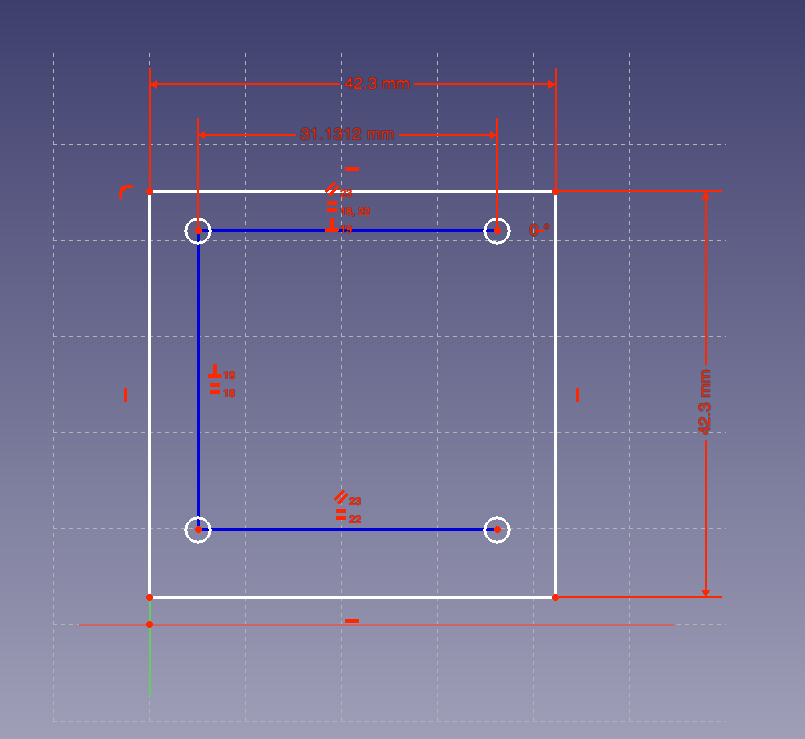Select the sketch origin point below the rectangle
This screenshot has height=739, width=805.
click(151, 622)
